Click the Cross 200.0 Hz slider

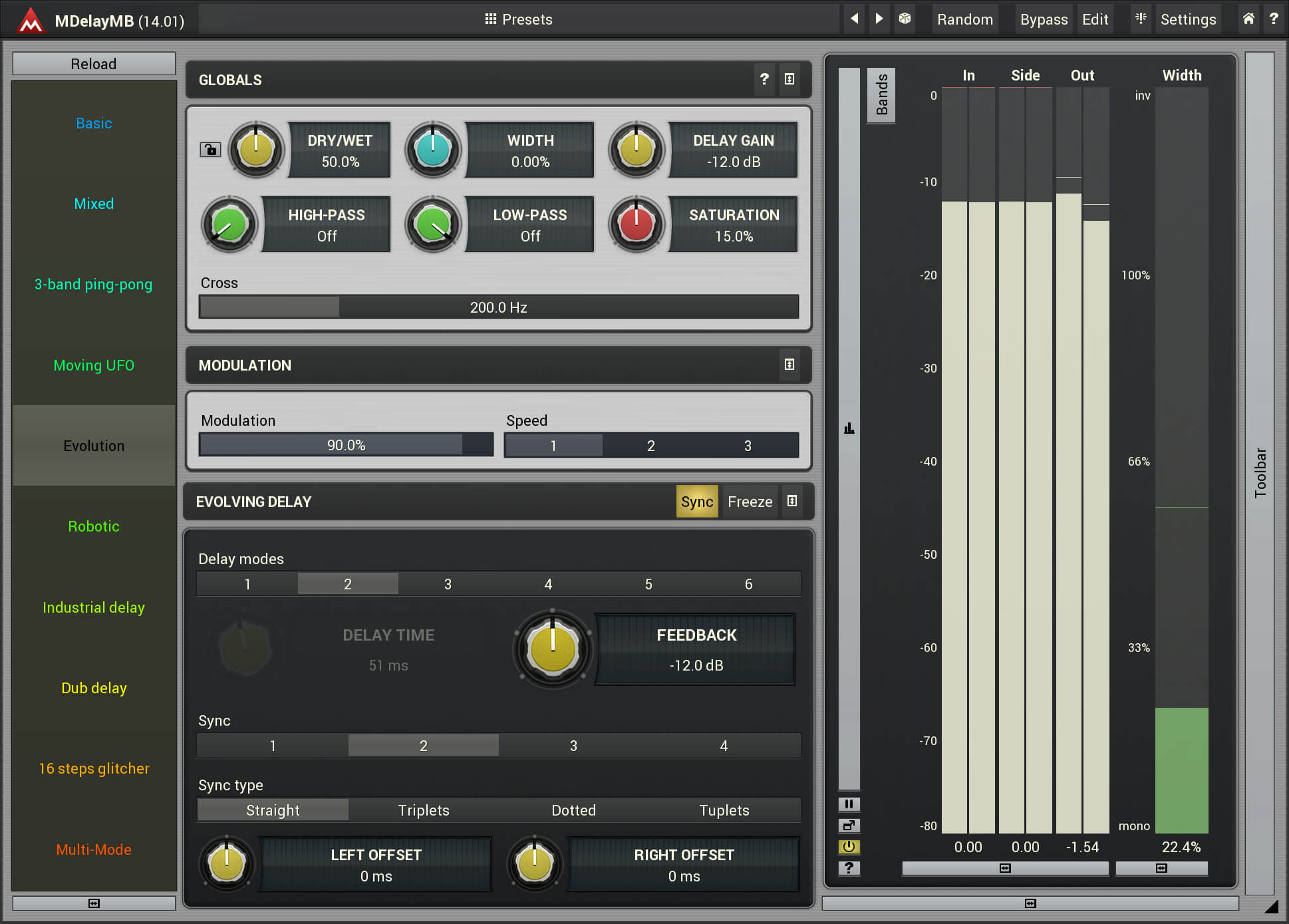click(499, 307)
